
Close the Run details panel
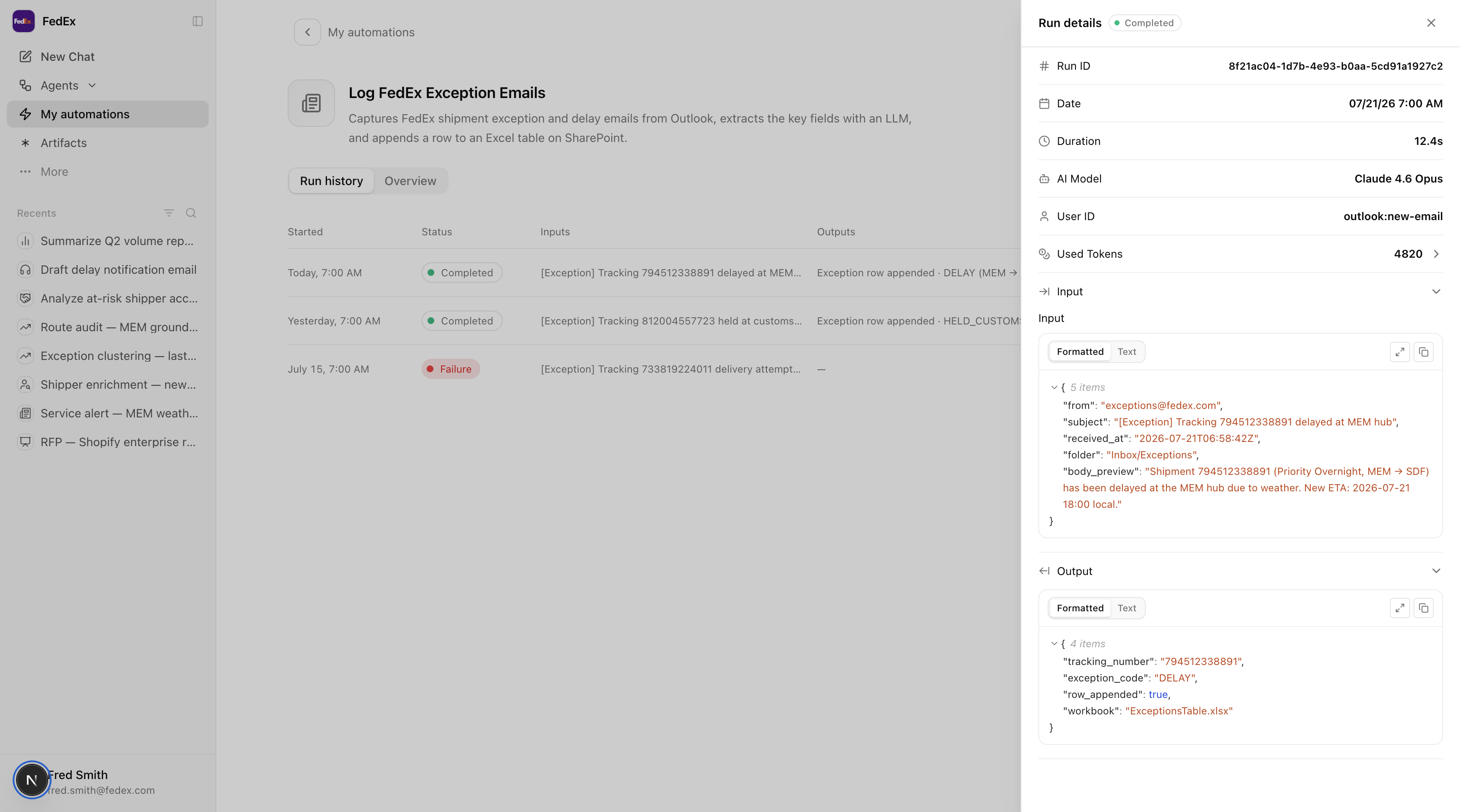(x=1431, y=23)
